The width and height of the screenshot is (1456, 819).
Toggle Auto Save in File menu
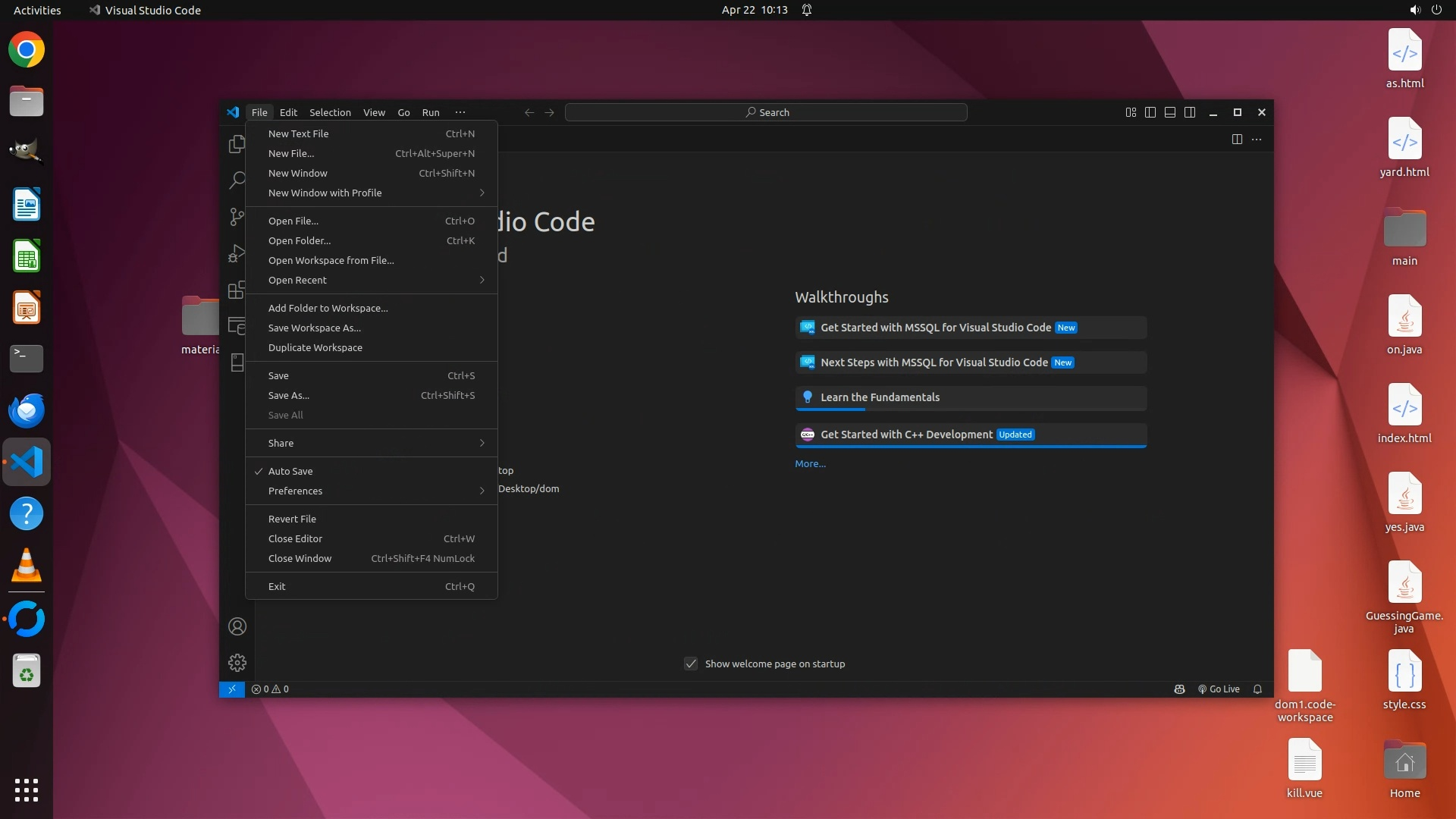290,471
